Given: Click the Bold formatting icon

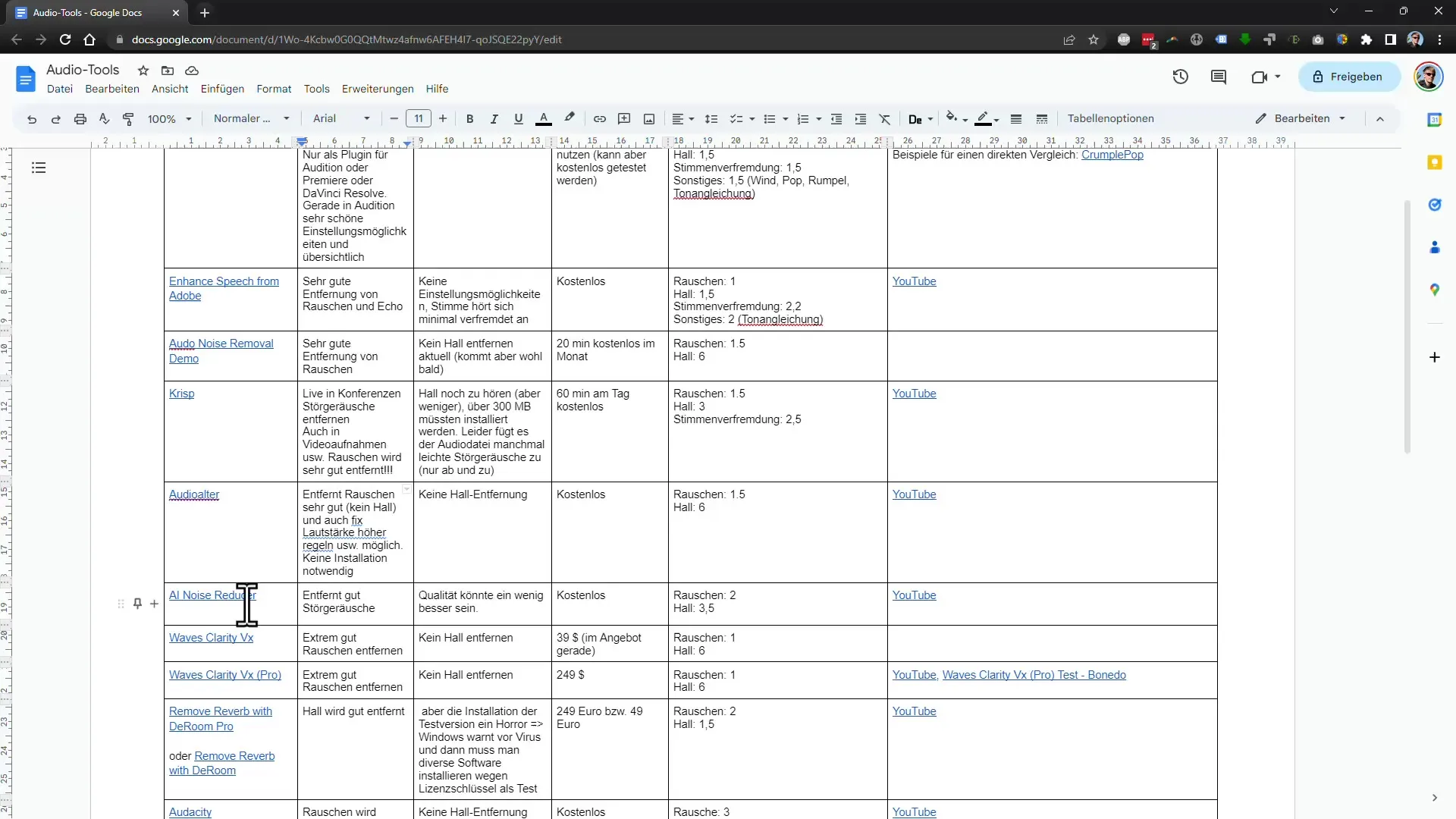Looking at the screenshot, I should [x=470, y=118].
